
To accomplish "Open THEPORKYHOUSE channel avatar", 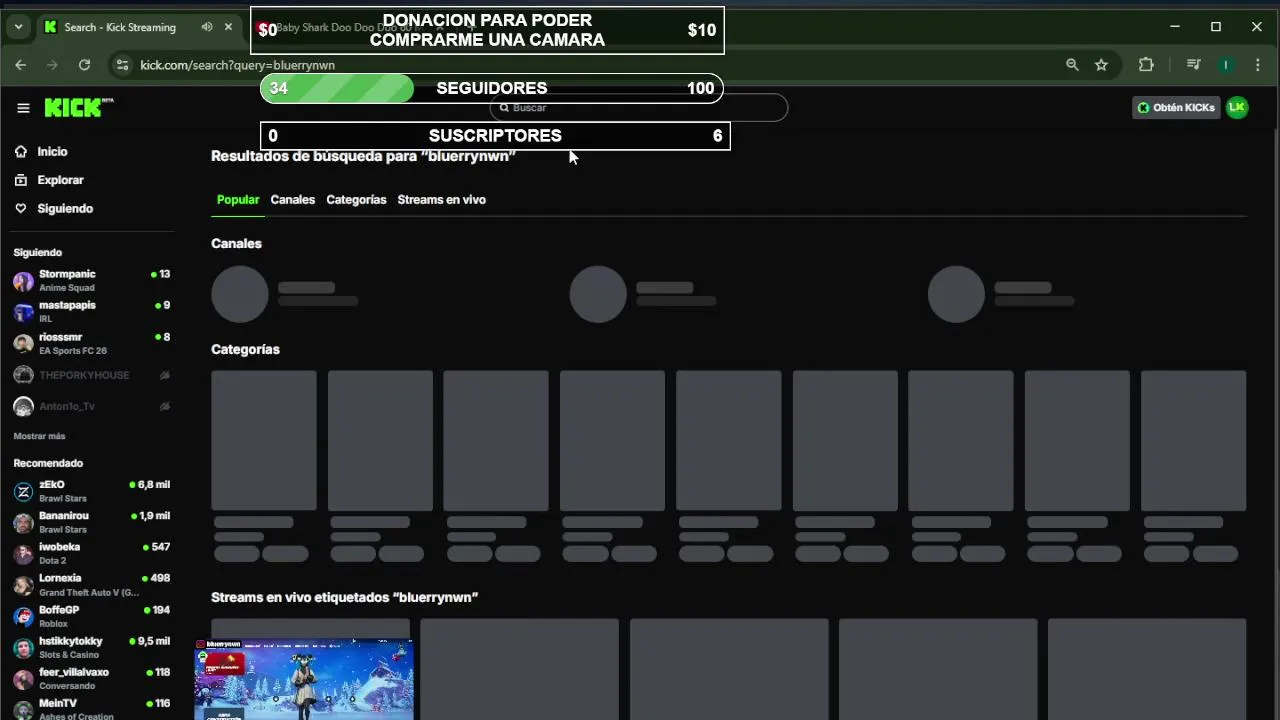I will tap(23, 375).
